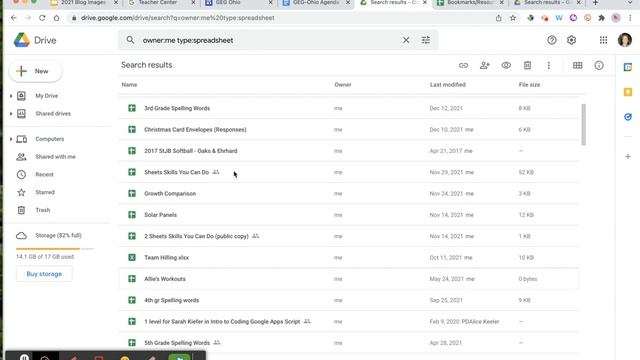Click Excel icon beside Team Hilling.xlsx
The width and height of the screenshot is (640, 360).
(x=132, y=258)
